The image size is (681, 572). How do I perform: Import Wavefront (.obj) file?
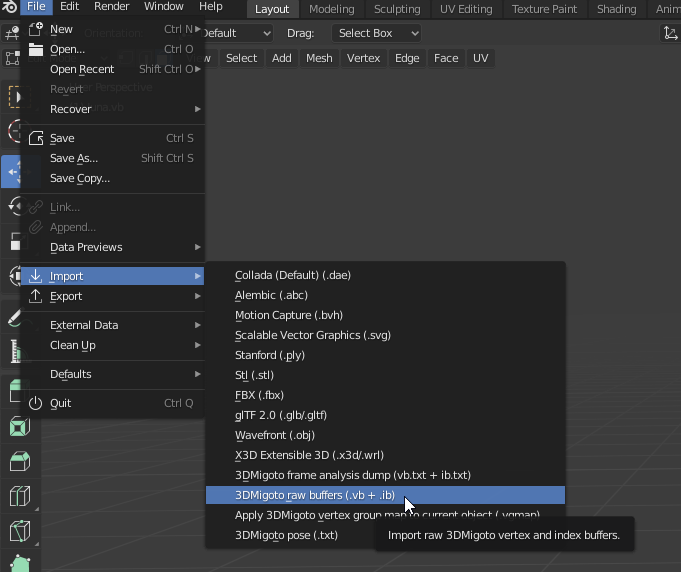coord(385,435)
